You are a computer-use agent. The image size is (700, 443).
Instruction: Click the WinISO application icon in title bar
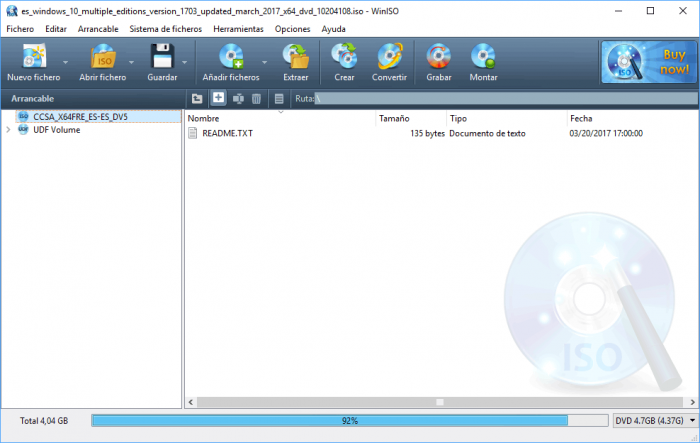point(12,11)
